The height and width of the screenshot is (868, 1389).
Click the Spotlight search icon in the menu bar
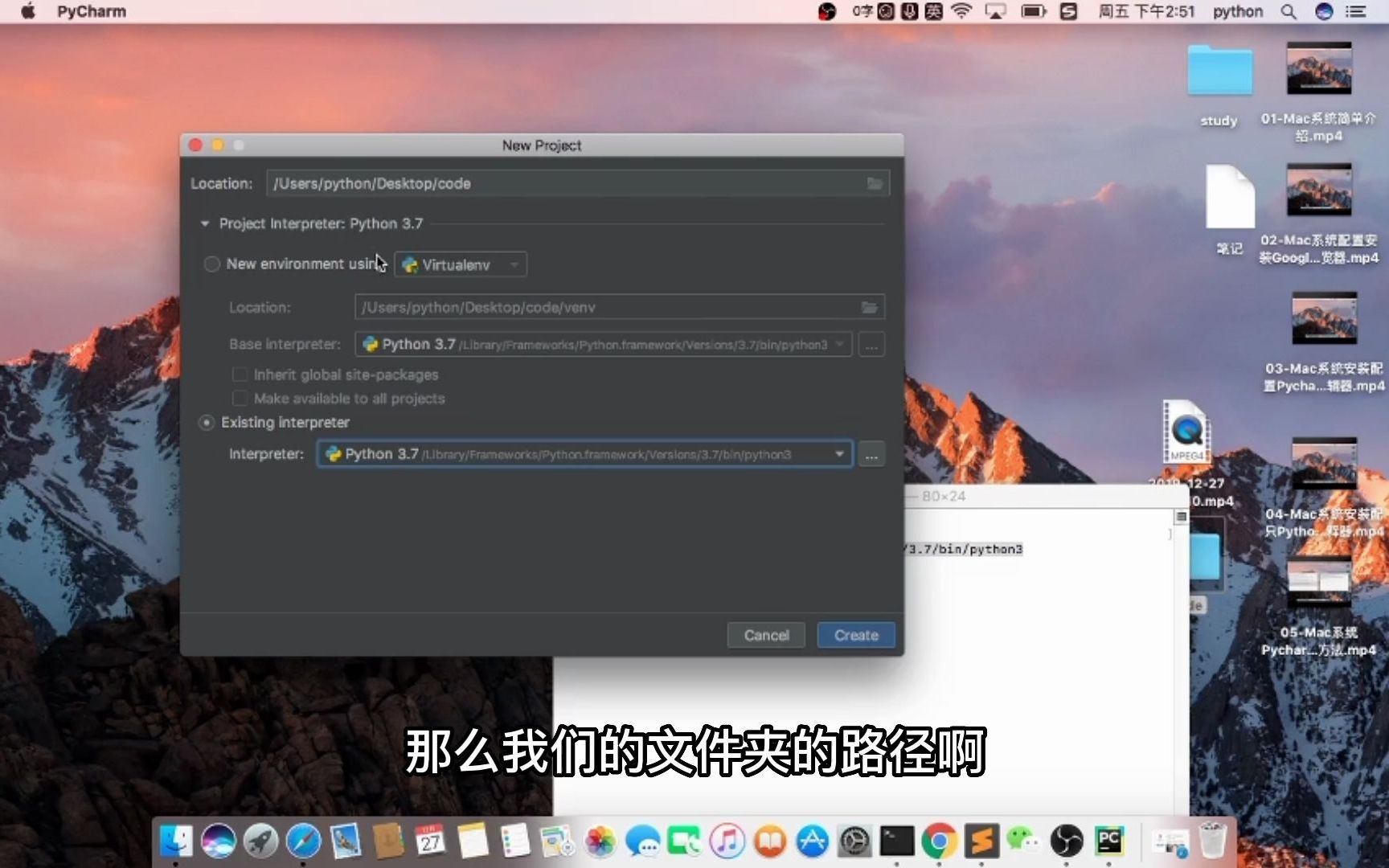[1288, 12]
